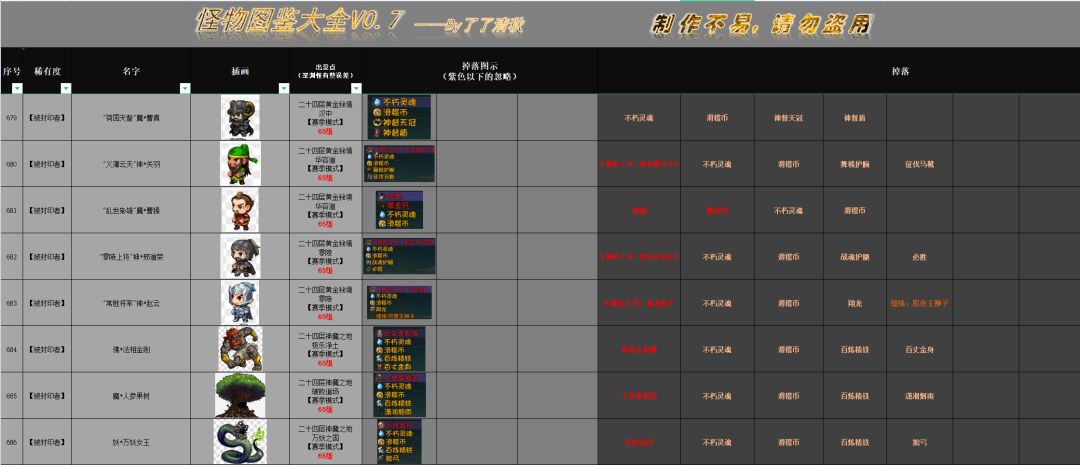This screenshot has height=465, width=1080.
Task: Click the drop list image in row 681
Action: coord(399,210)
